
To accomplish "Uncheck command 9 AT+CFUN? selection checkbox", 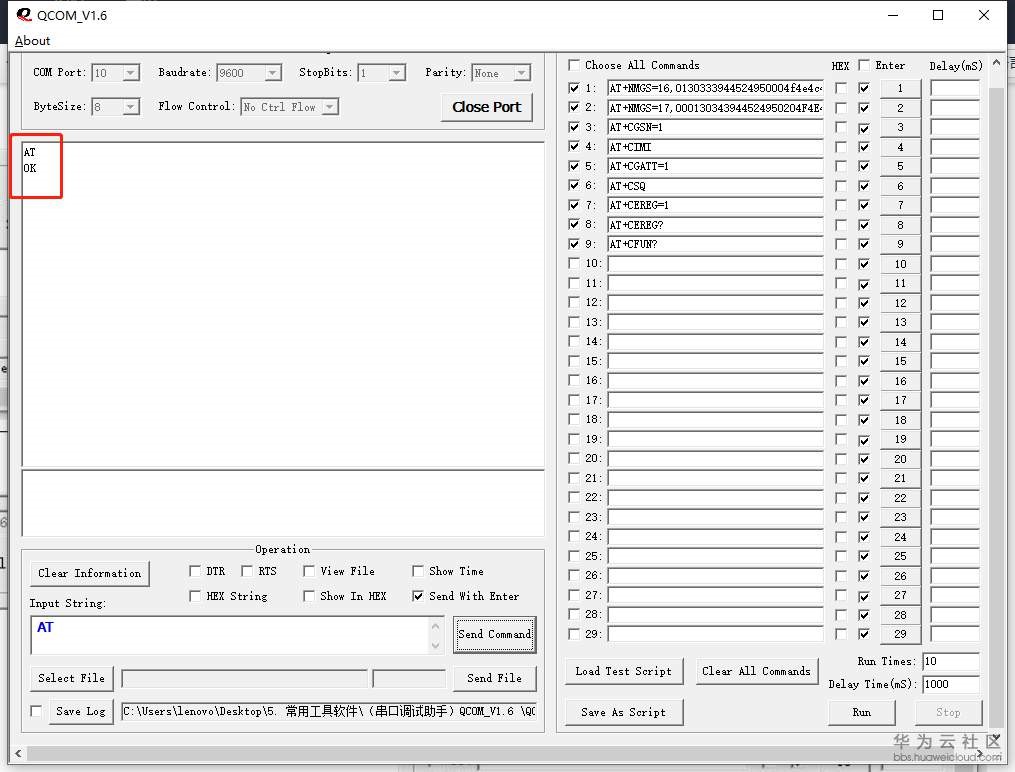I will [x=574, y=244].
